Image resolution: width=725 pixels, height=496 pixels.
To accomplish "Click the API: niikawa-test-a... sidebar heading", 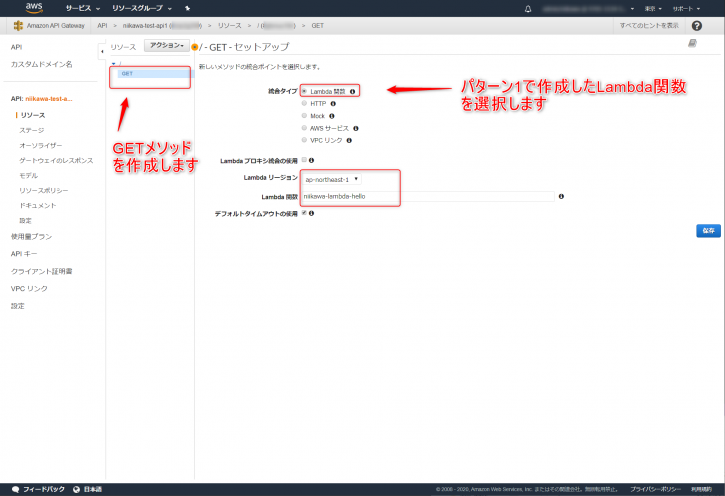I will [x=42, y=98].
